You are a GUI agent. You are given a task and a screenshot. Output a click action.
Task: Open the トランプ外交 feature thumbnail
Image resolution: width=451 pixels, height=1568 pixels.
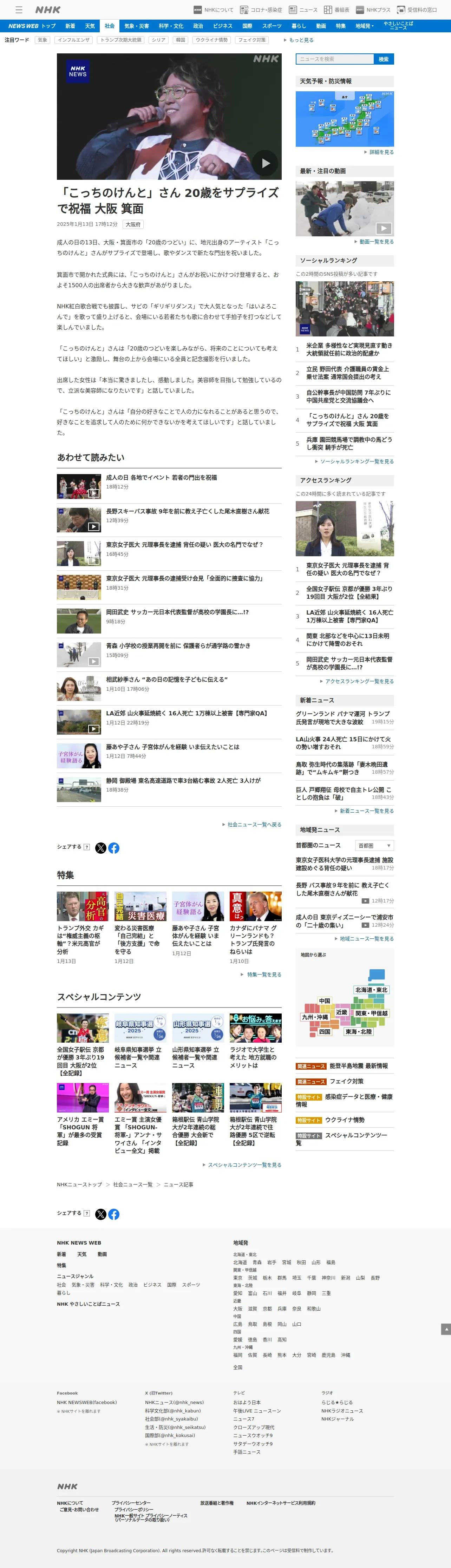(83, 906)
